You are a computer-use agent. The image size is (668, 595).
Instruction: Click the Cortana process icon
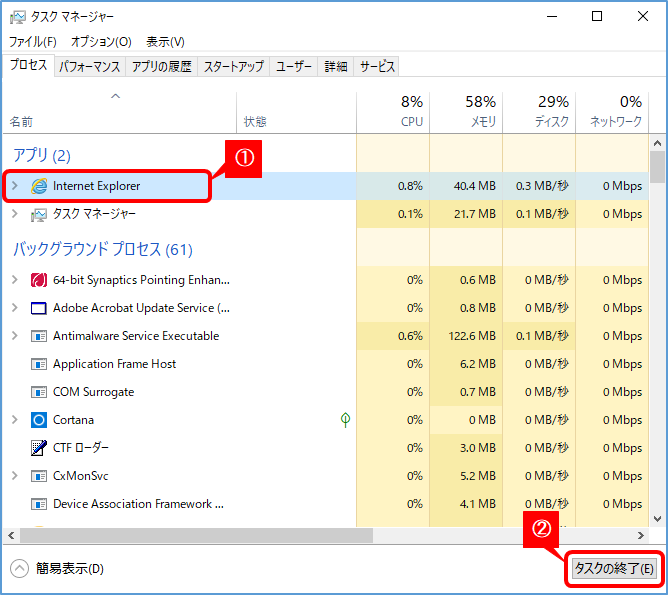click(39, 420)
